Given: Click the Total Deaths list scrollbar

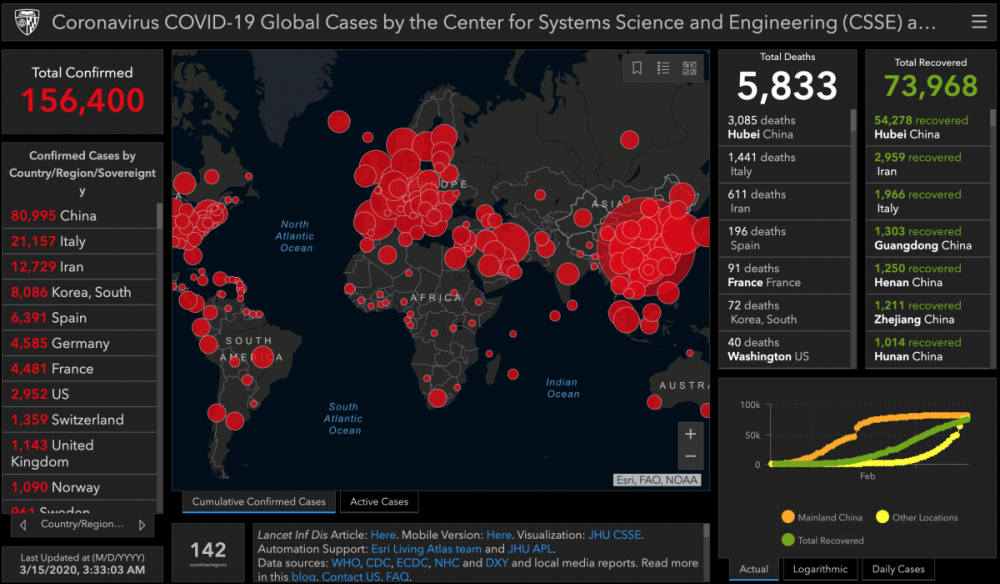Looking at the screenshot, I should tap(853, 239).
